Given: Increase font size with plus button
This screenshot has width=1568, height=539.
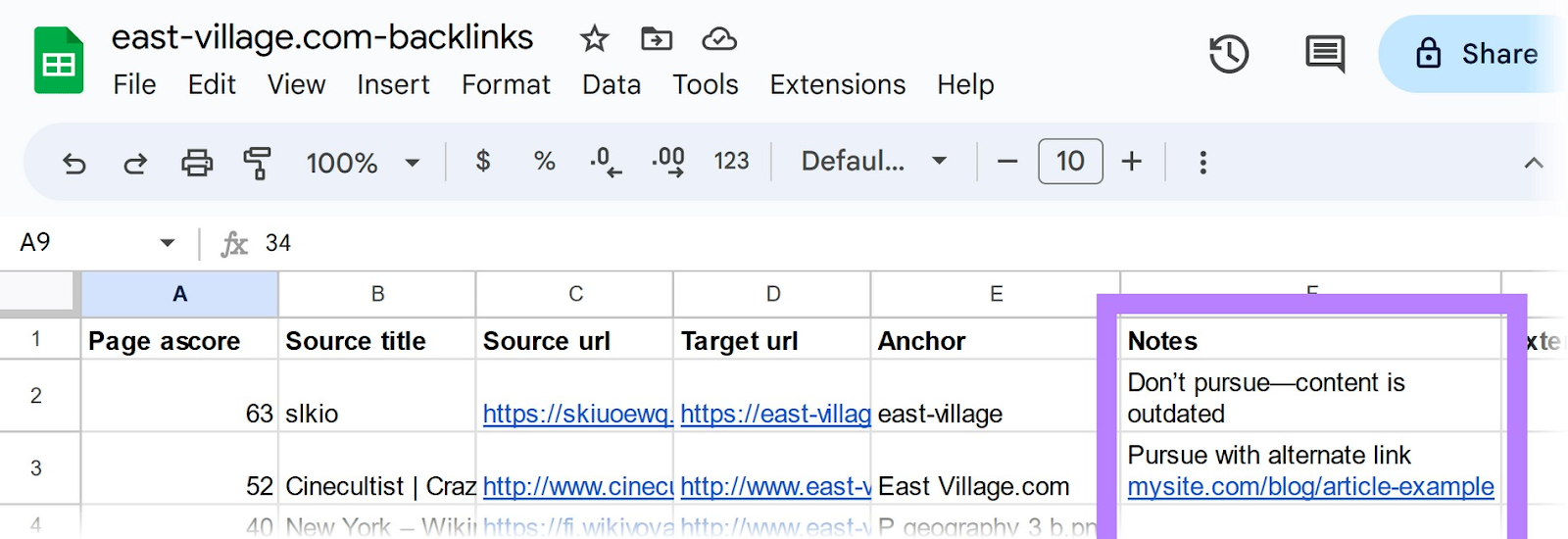Looking at the screenshot, I should pos(1132,162).
